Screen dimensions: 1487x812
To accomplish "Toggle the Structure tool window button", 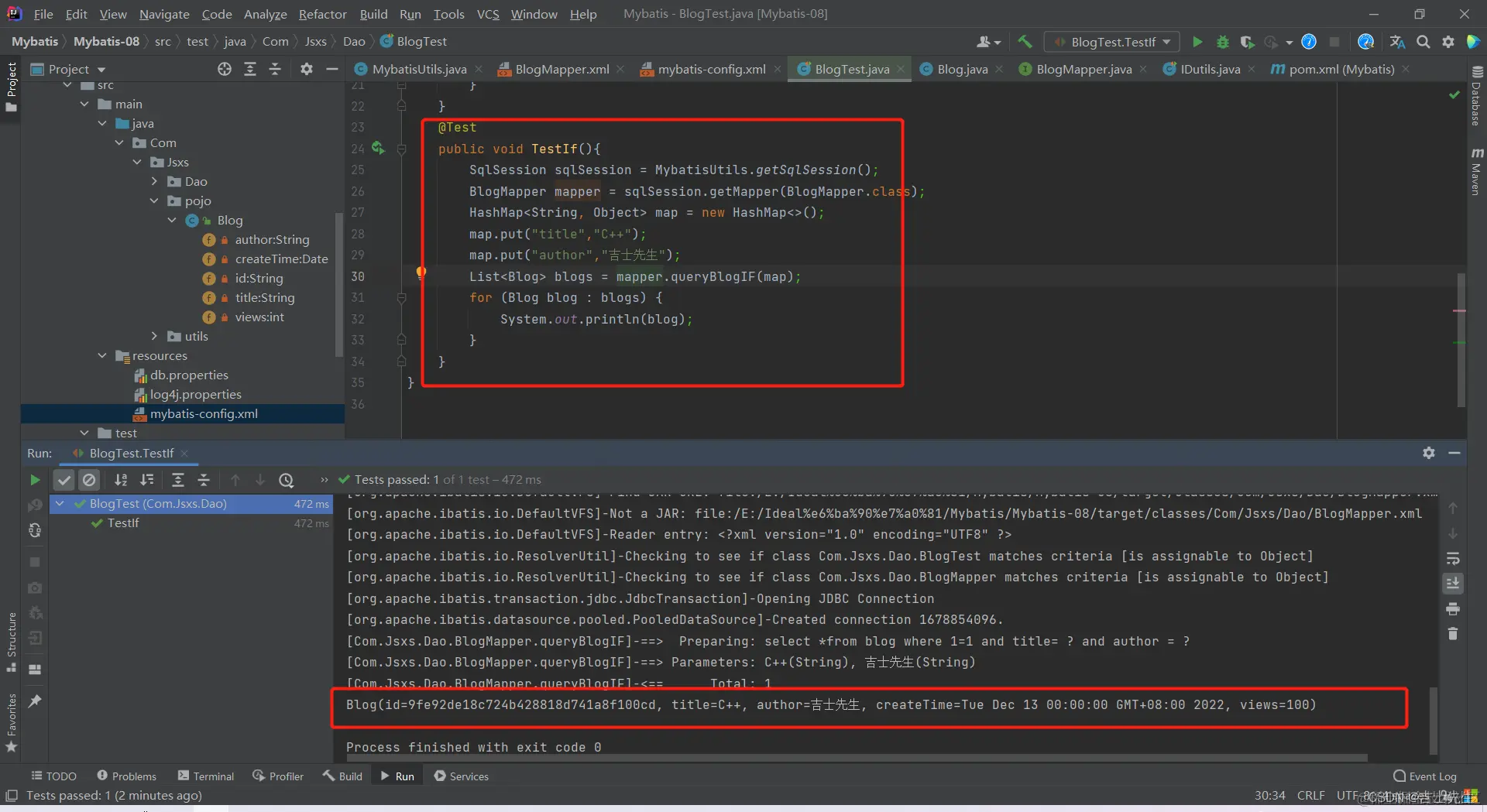I will pyautogui.click(x=11, y=642).
